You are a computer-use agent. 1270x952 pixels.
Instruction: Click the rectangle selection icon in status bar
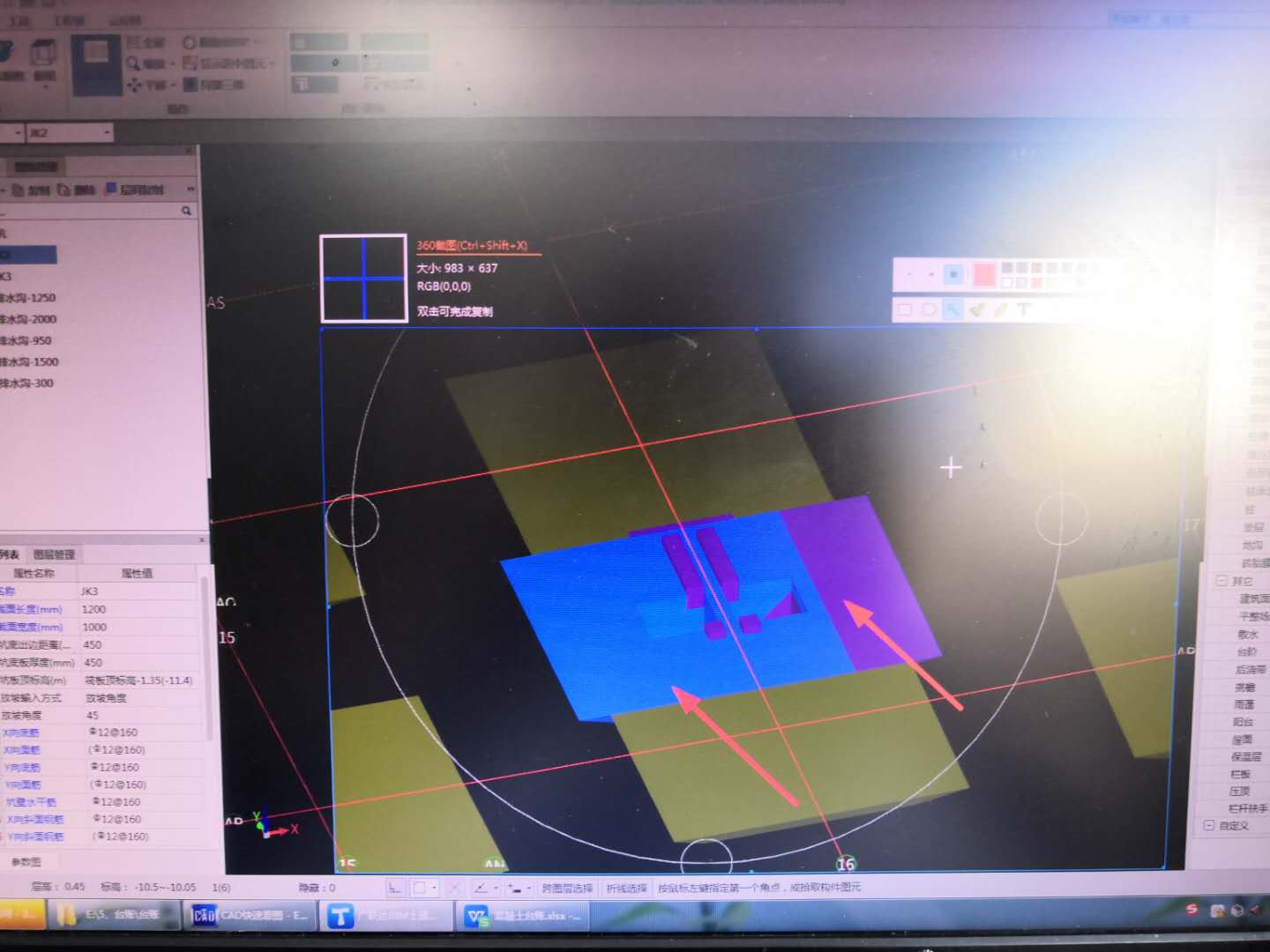click(x=420, y=888)
